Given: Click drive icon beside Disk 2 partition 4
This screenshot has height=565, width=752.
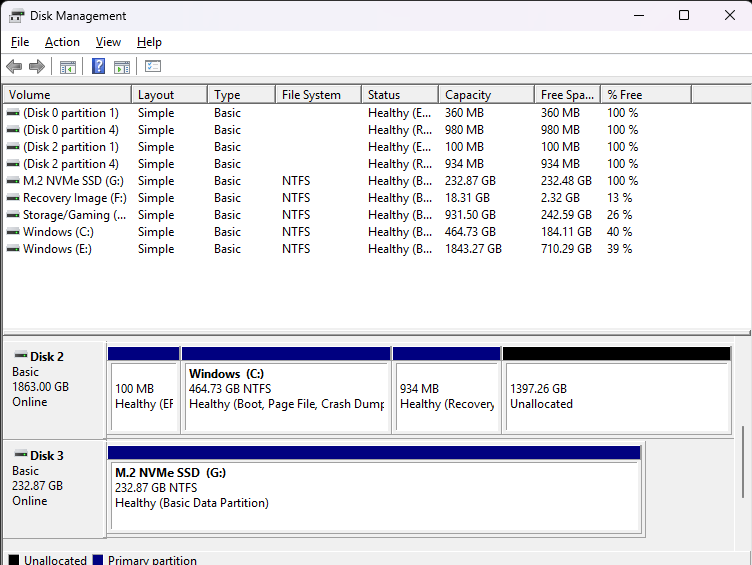Looking at the screenshot, I should click(13, 164).
